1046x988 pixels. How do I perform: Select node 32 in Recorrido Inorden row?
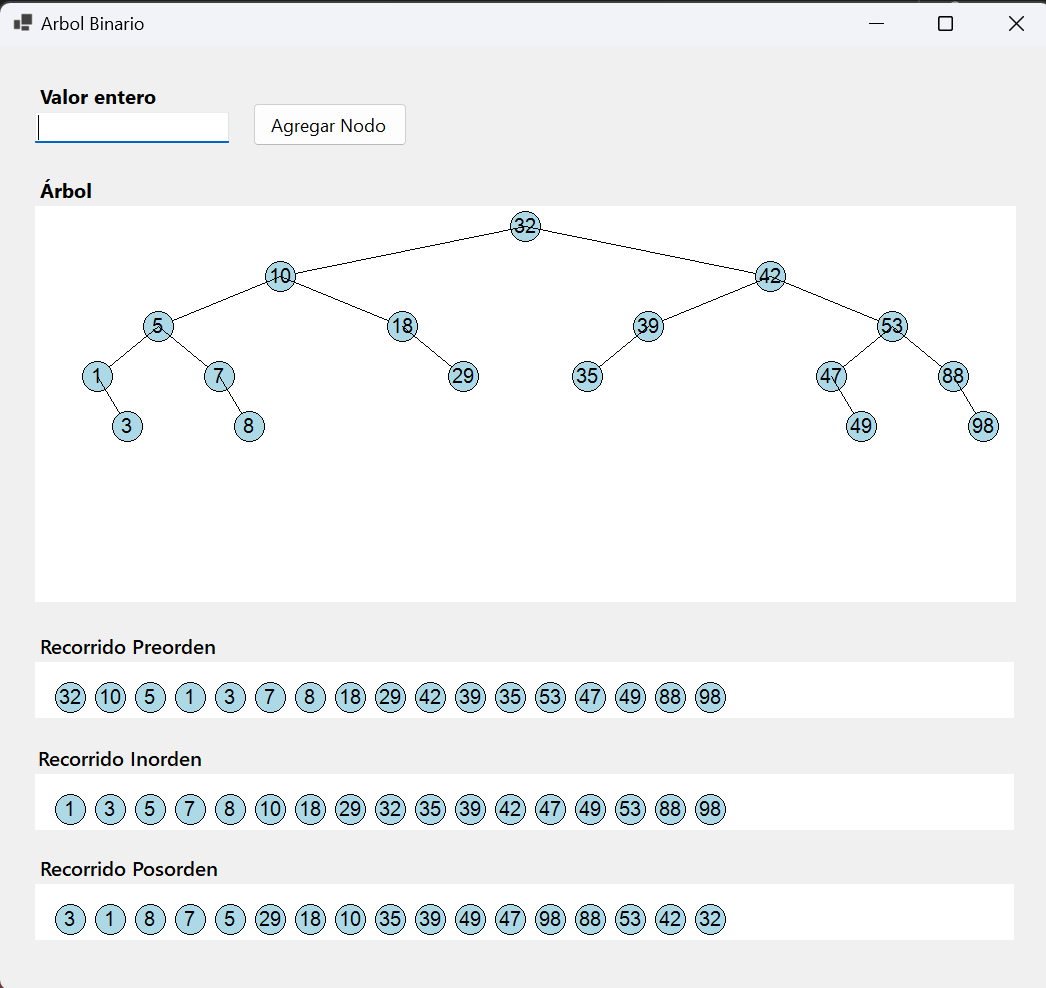(390, 809)
